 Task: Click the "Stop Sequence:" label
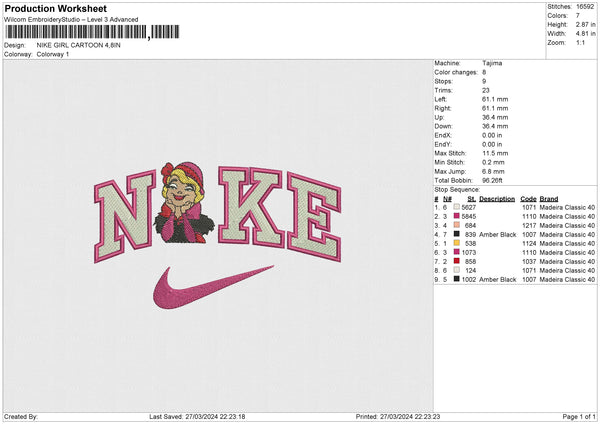tap(457, 190)
